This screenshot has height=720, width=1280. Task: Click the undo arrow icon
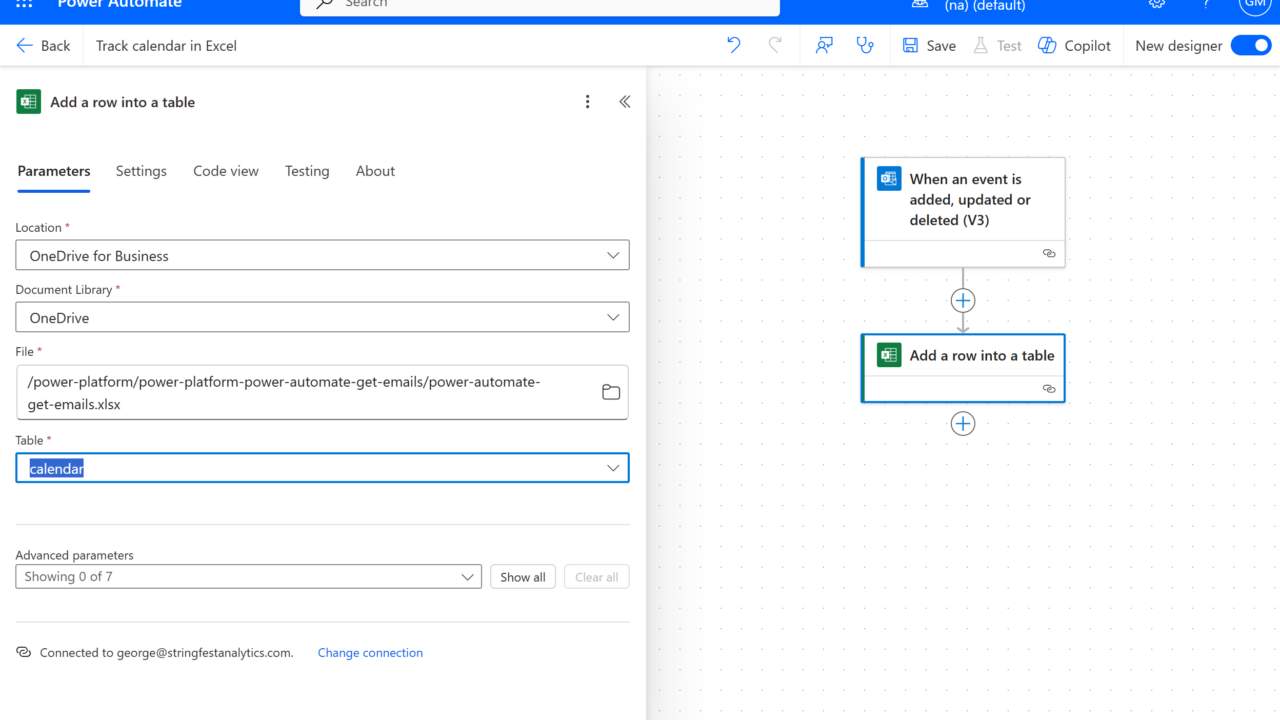[734, 45]
